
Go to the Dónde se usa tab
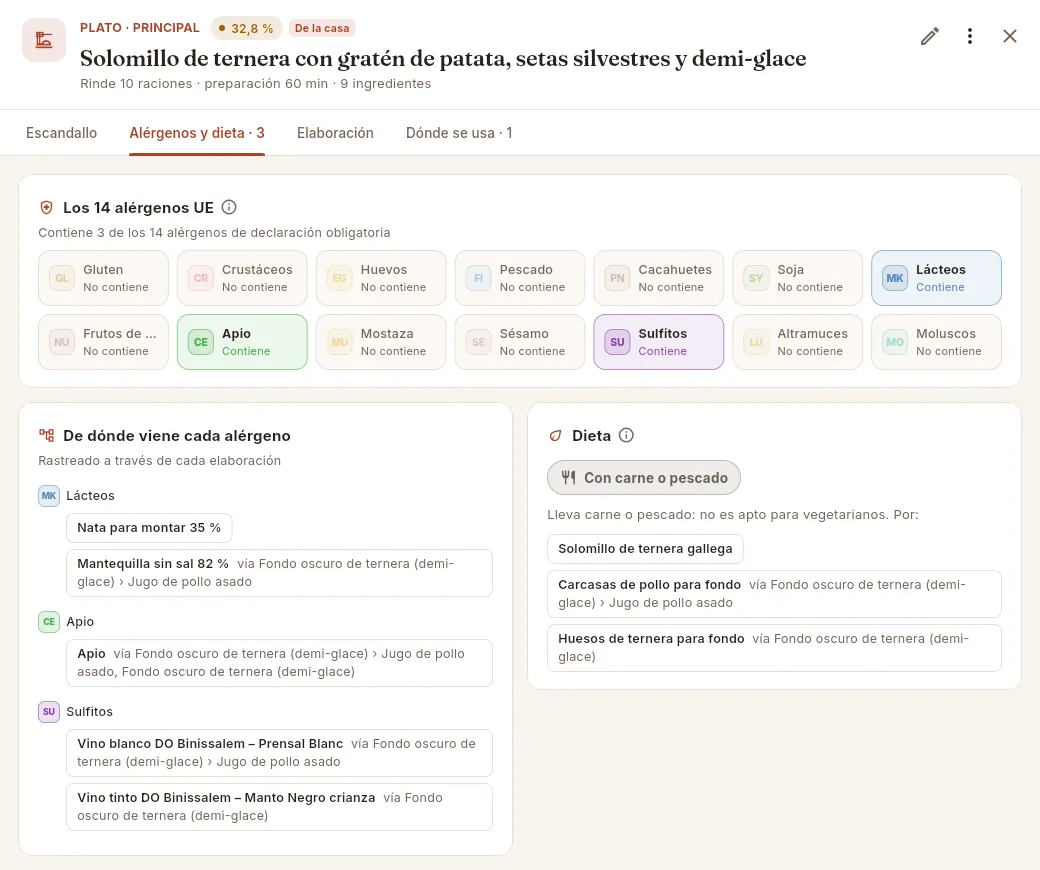point(459,133)
